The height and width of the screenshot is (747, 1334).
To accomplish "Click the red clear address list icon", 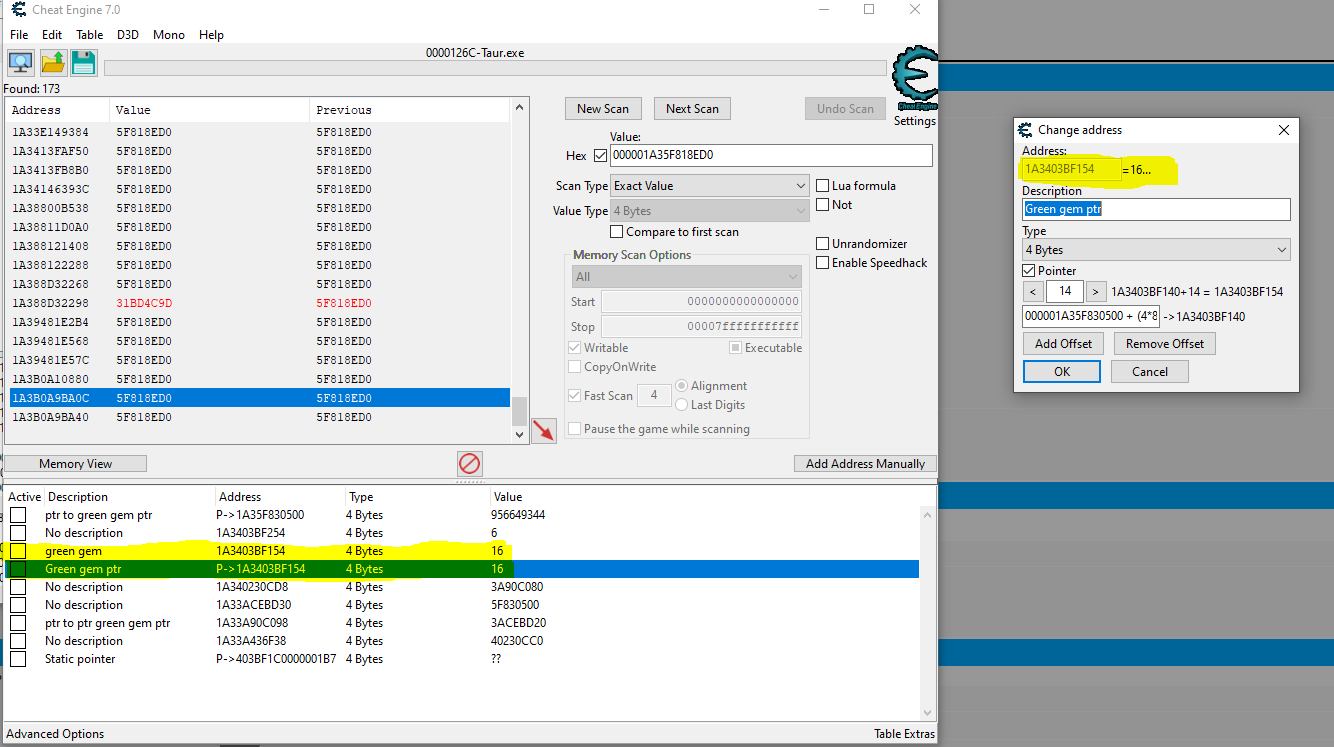I will [x=469, y=463].
